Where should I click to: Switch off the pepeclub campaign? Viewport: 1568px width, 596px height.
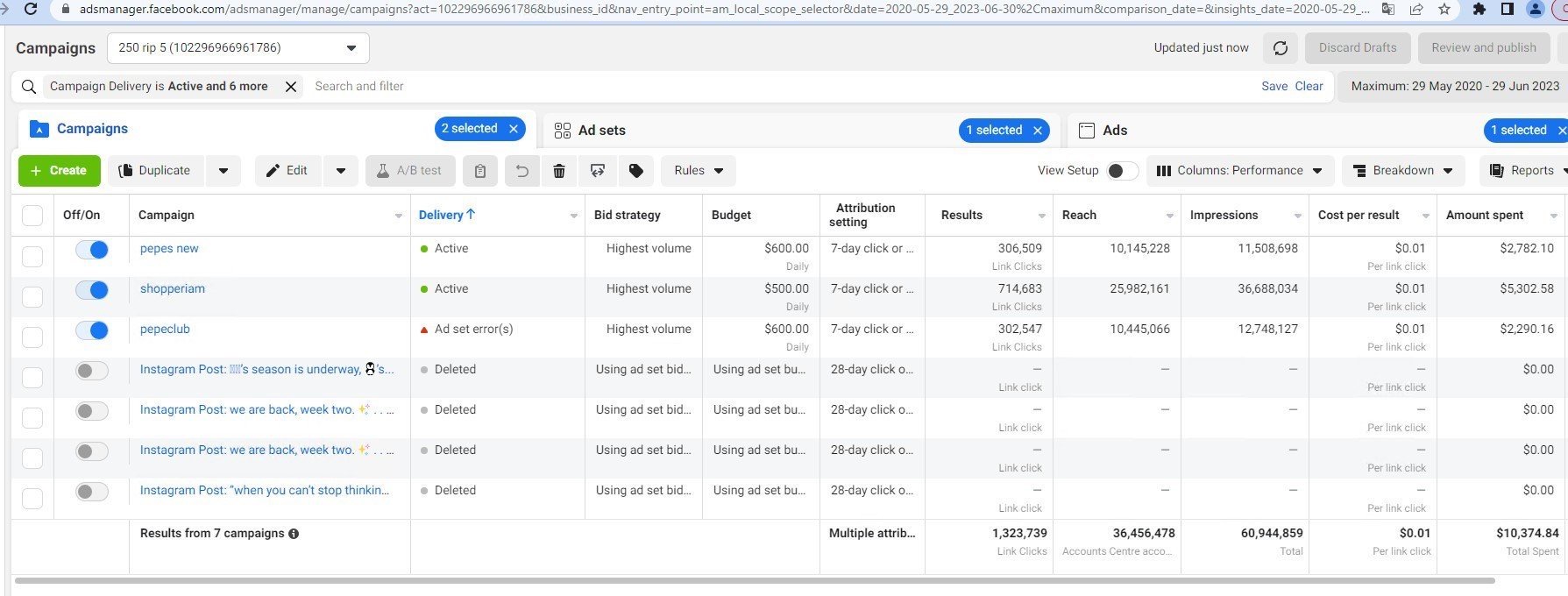92,330
